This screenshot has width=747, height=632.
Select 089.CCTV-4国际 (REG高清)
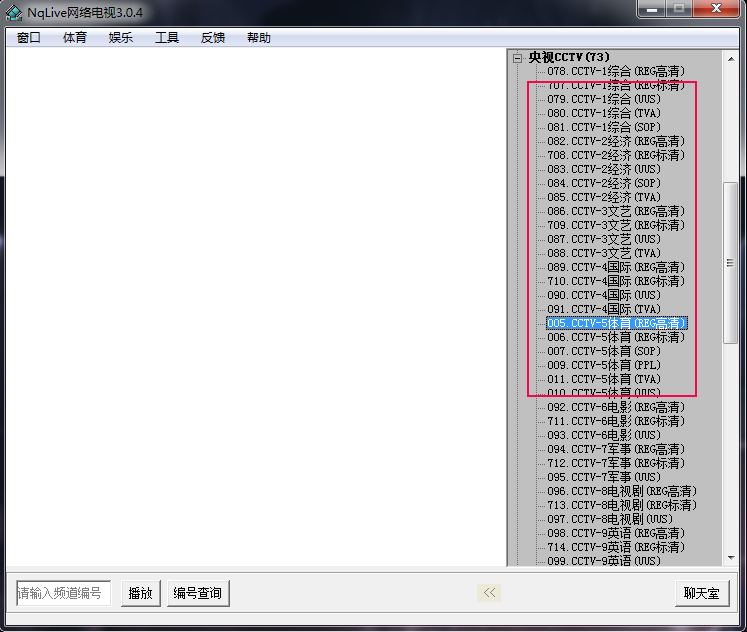[x=616, y=267]
